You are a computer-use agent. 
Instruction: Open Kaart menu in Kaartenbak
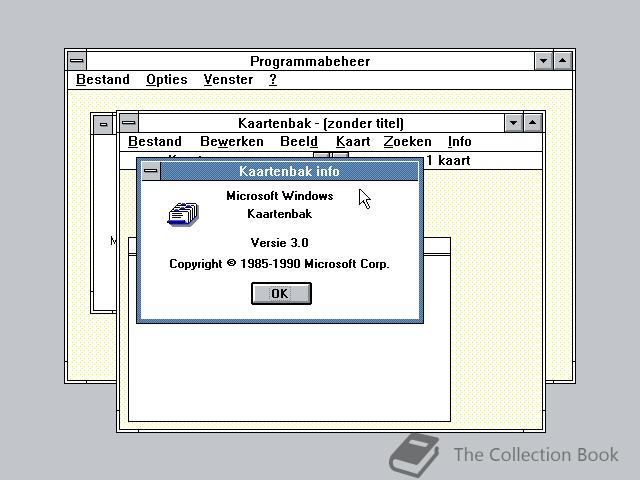pos(353,141)
